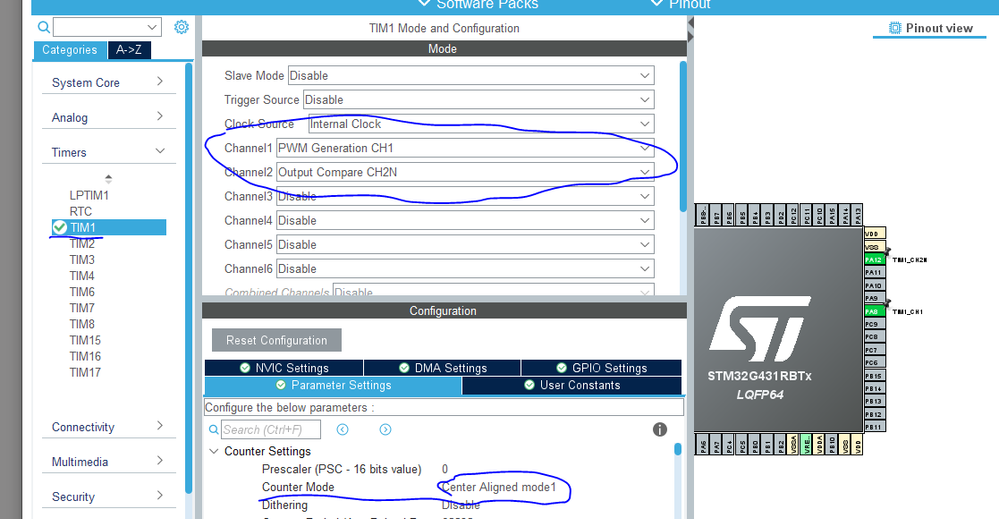999x519 pixels.
Task: Select TIM17 in the Timers list
Action: (x=85, y=372)
